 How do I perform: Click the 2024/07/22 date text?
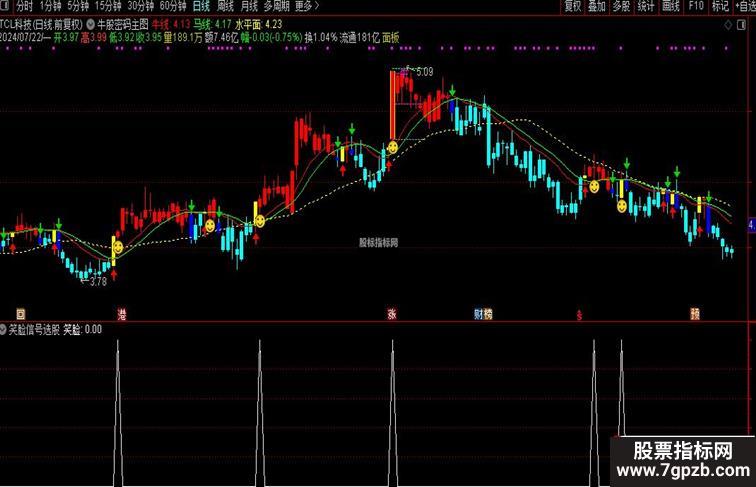tap(22, 38)
